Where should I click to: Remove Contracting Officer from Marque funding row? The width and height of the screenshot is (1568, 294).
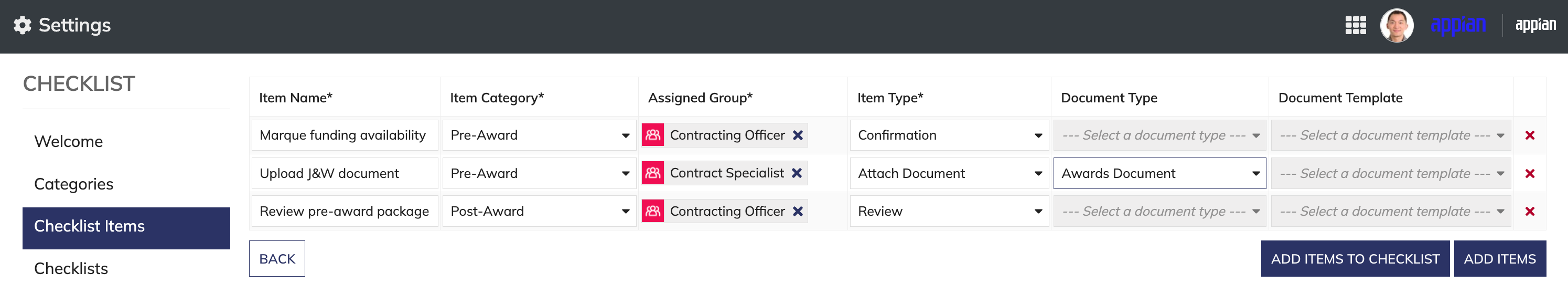pyautogui.click(x=798, y=135)
